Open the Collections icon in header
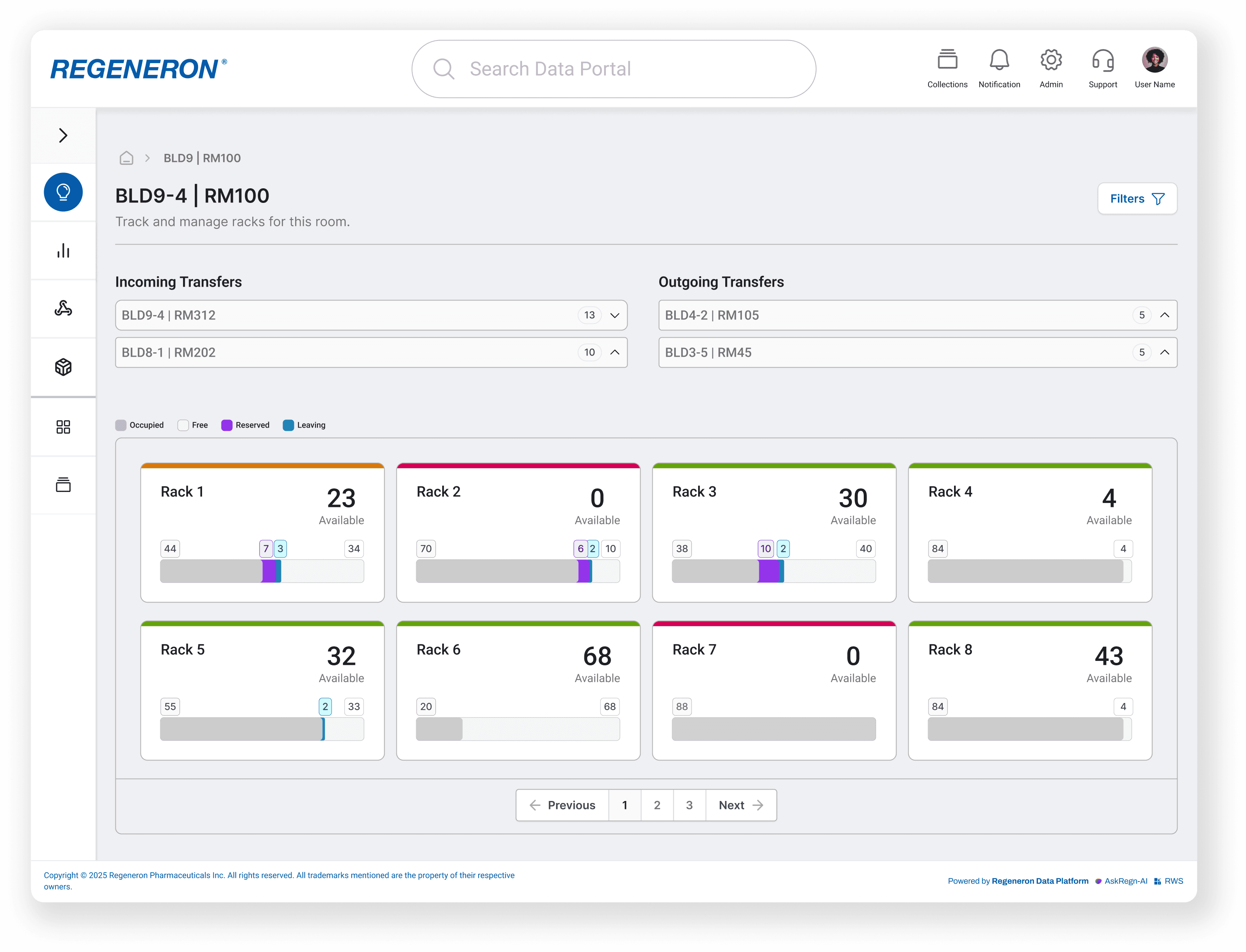 pyautogui.click(x=947, y=60)
